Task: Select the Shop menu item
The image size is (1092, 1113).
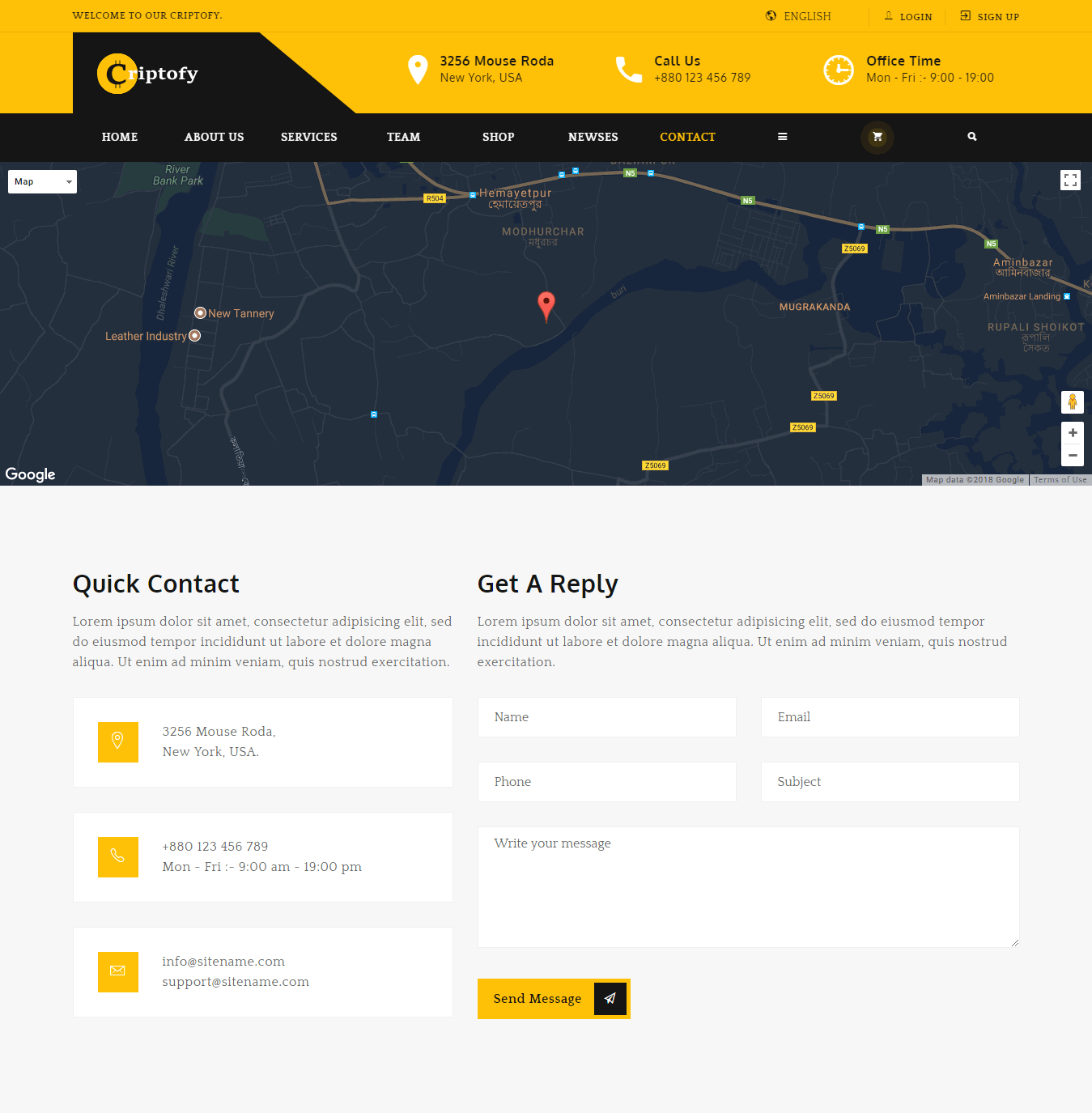Action: [498, 137]
